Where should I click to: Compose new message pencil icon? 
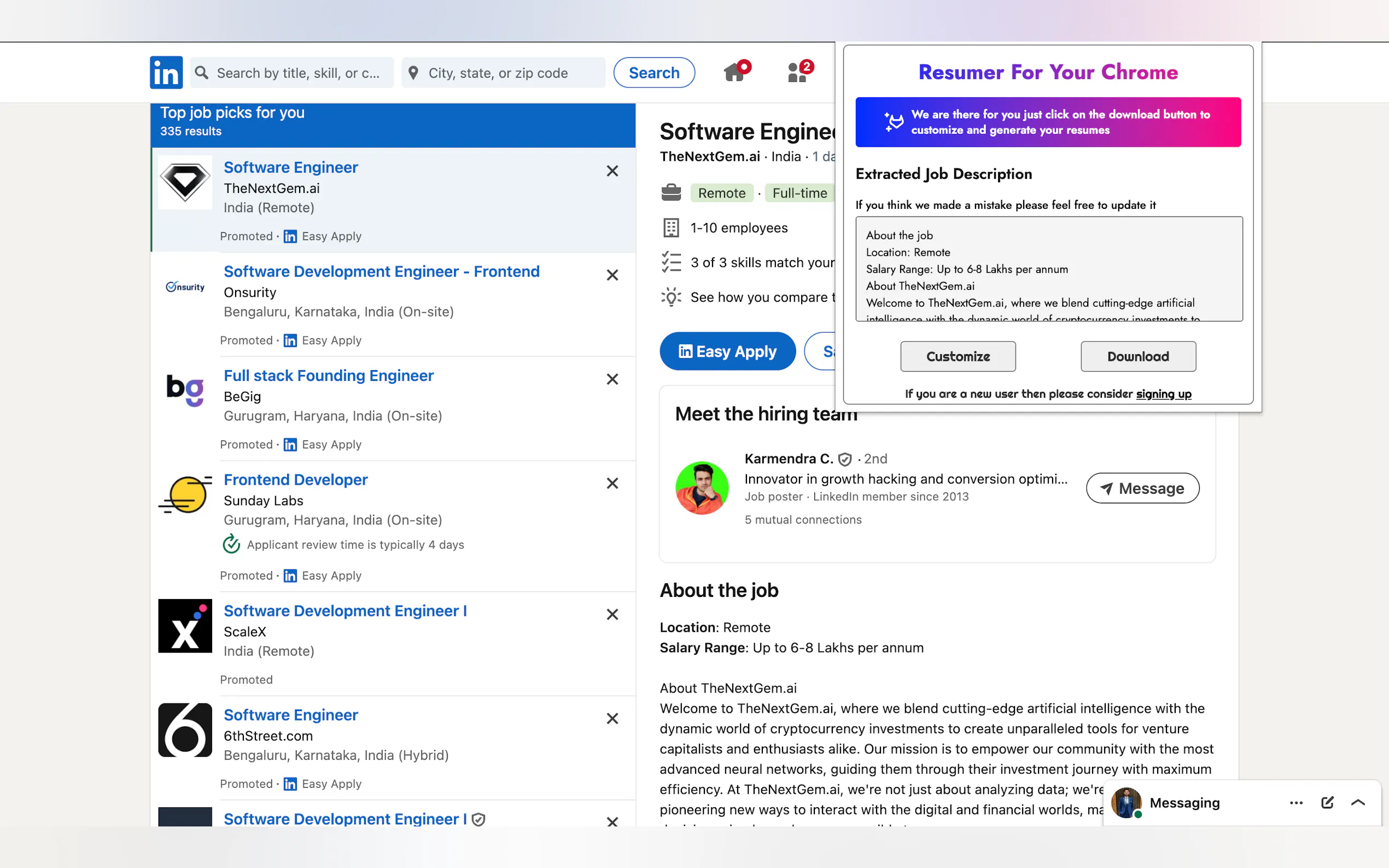click(1327, 802)
